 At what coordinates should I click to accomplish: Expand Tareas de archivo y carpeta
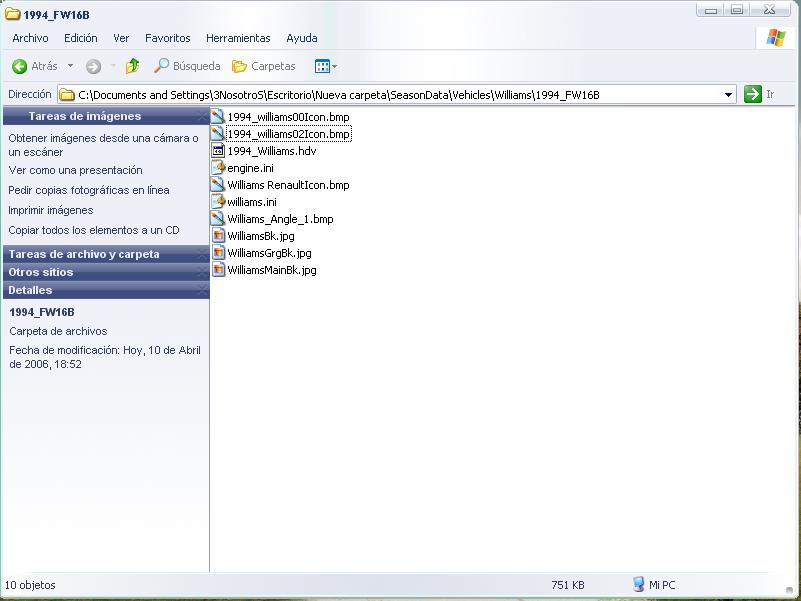(x=201, y=255)
